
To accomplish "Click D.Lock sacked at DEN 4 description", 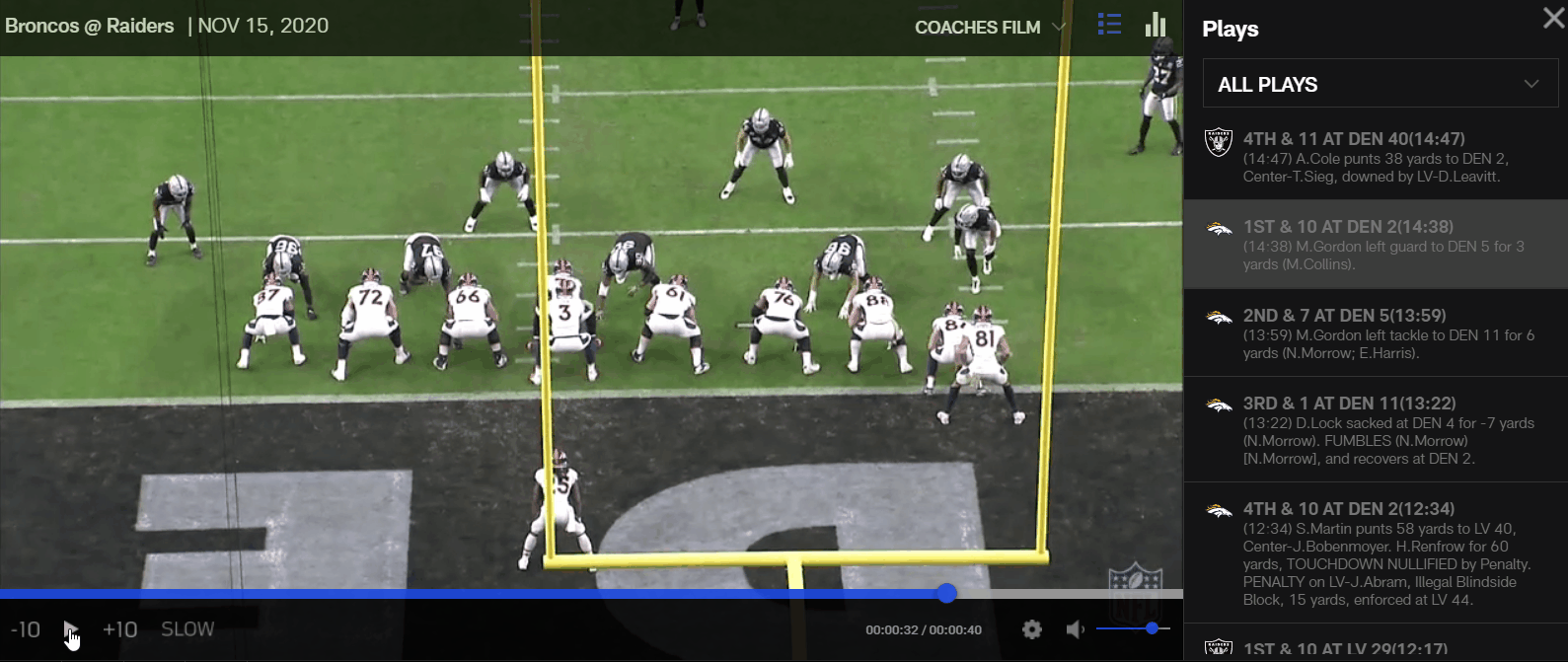I will pos(1388,441).
